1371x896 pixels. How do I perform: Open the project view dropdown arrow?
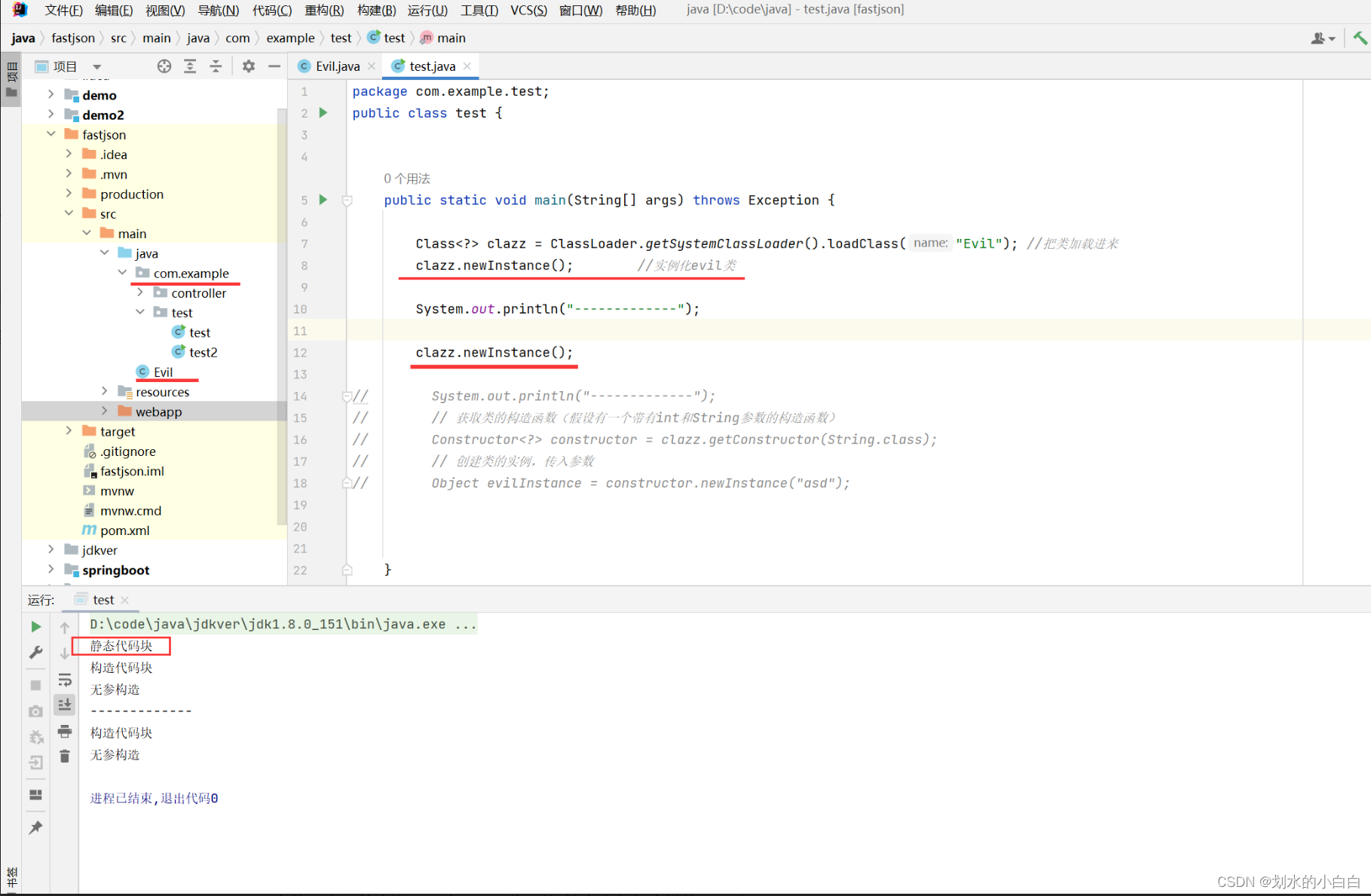97,67
